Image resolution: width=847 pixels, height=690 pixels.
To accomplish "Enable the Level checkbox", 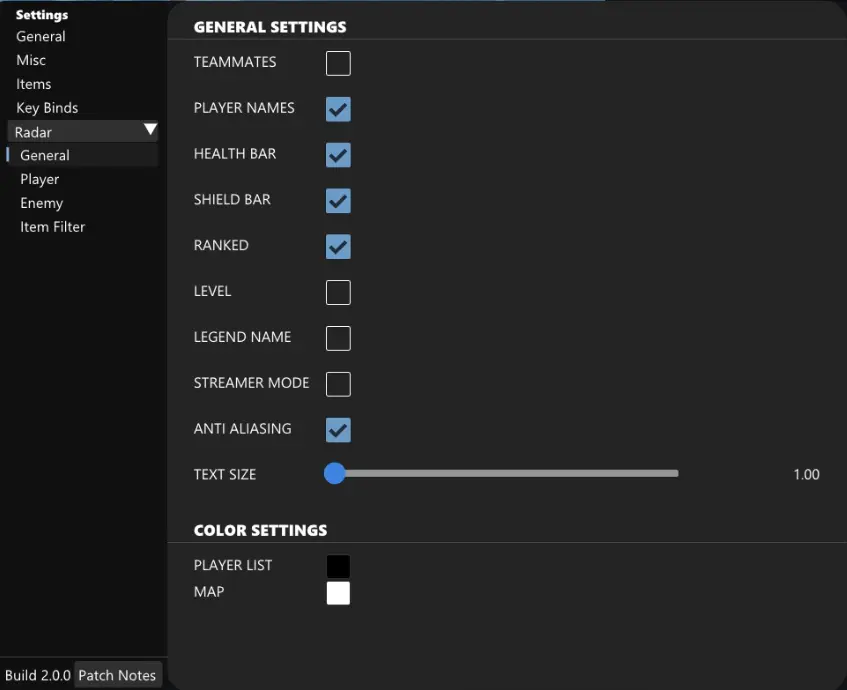I will pyautogui.click(x=338, y=292).
